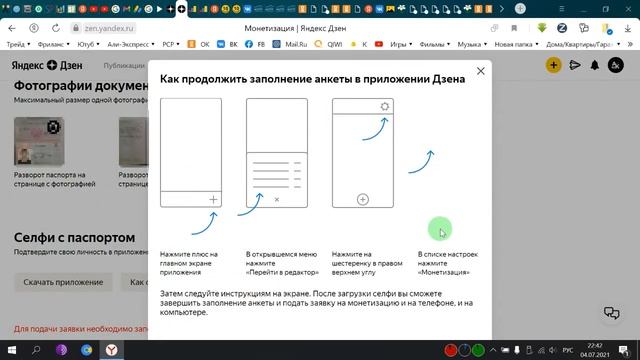Click the green circle tray icon
Viewport: 640px width, 360px height.
pyautogui.click(x=478, y=350)
